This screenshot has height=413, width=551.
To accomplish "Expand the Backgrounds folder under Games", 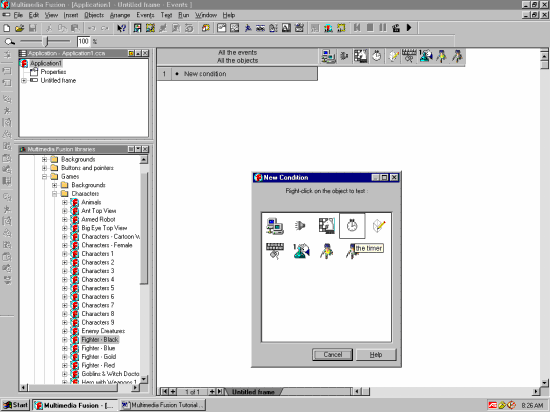I will (54, 185).
